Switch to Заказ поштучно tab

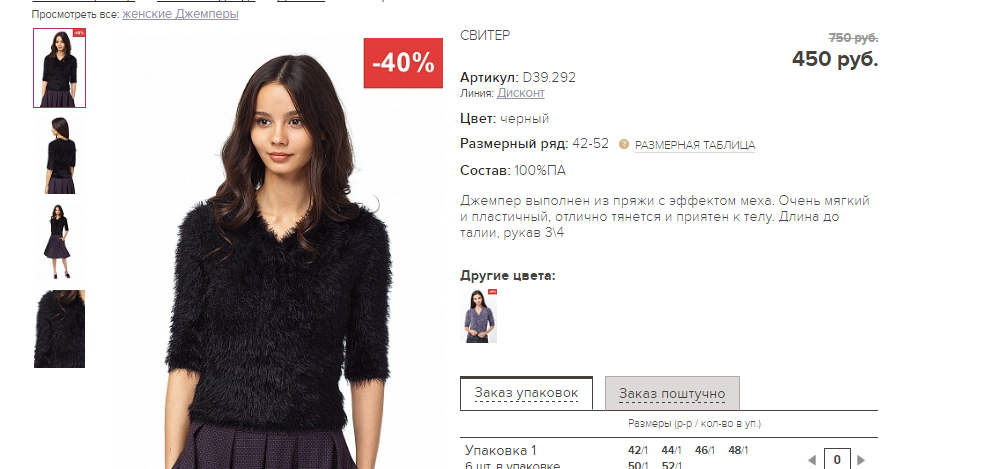coord(672,394)
